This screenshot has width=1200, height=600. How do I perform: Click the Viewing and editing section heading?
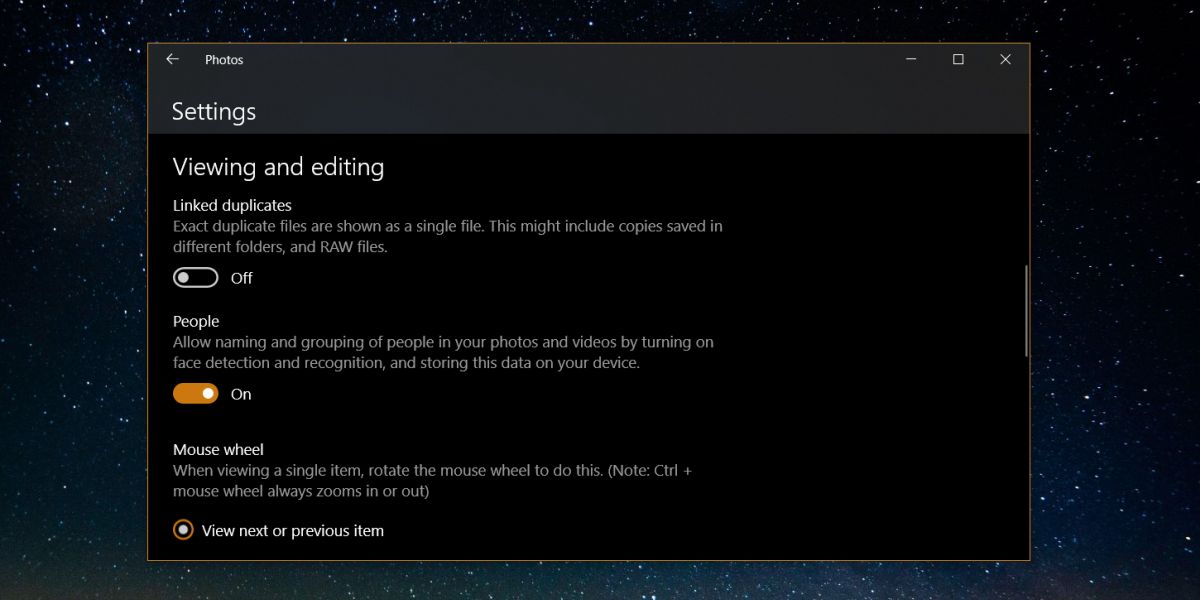click(x=278, y=167)
